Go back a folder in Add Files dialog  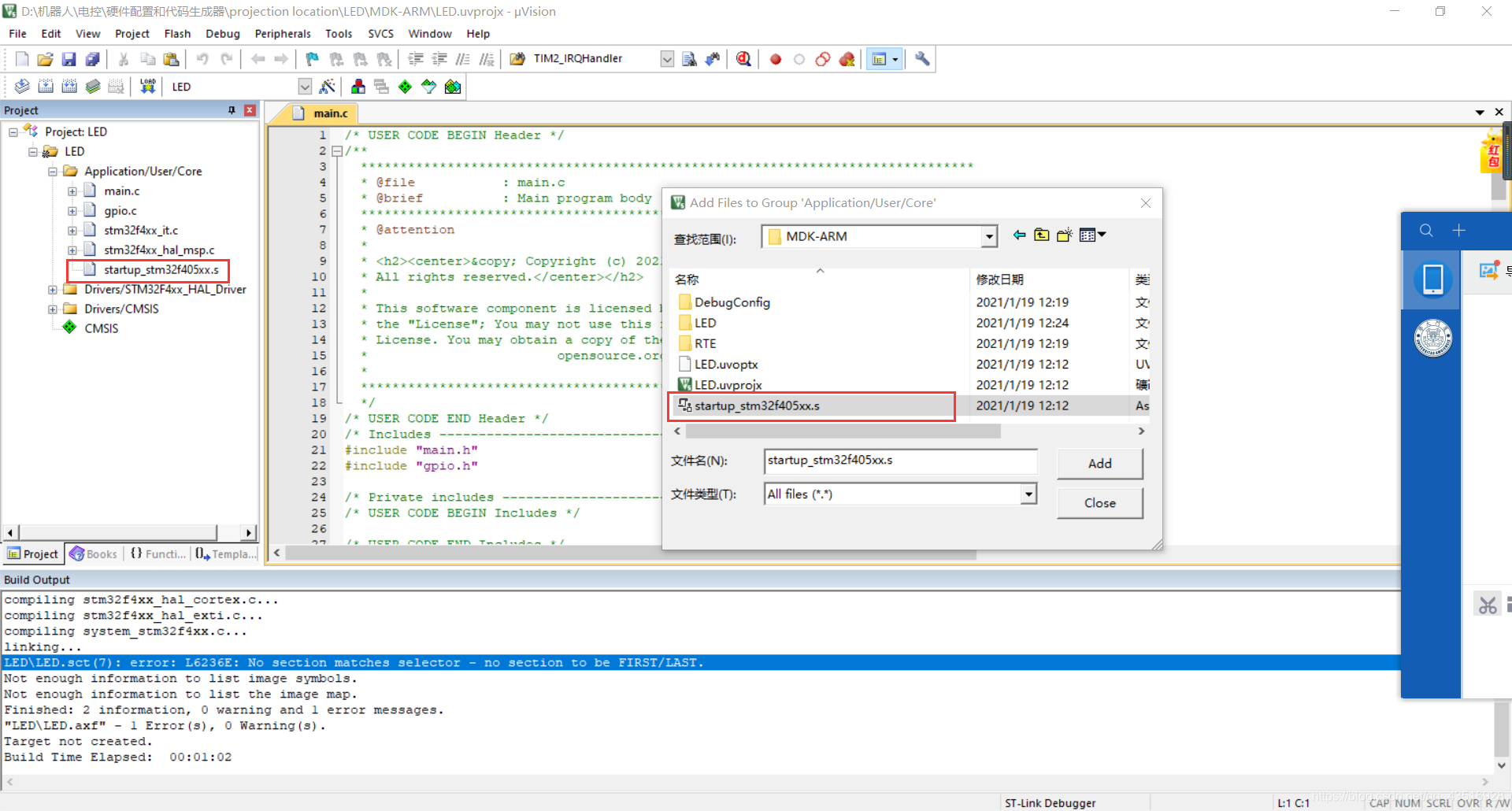1019,235
